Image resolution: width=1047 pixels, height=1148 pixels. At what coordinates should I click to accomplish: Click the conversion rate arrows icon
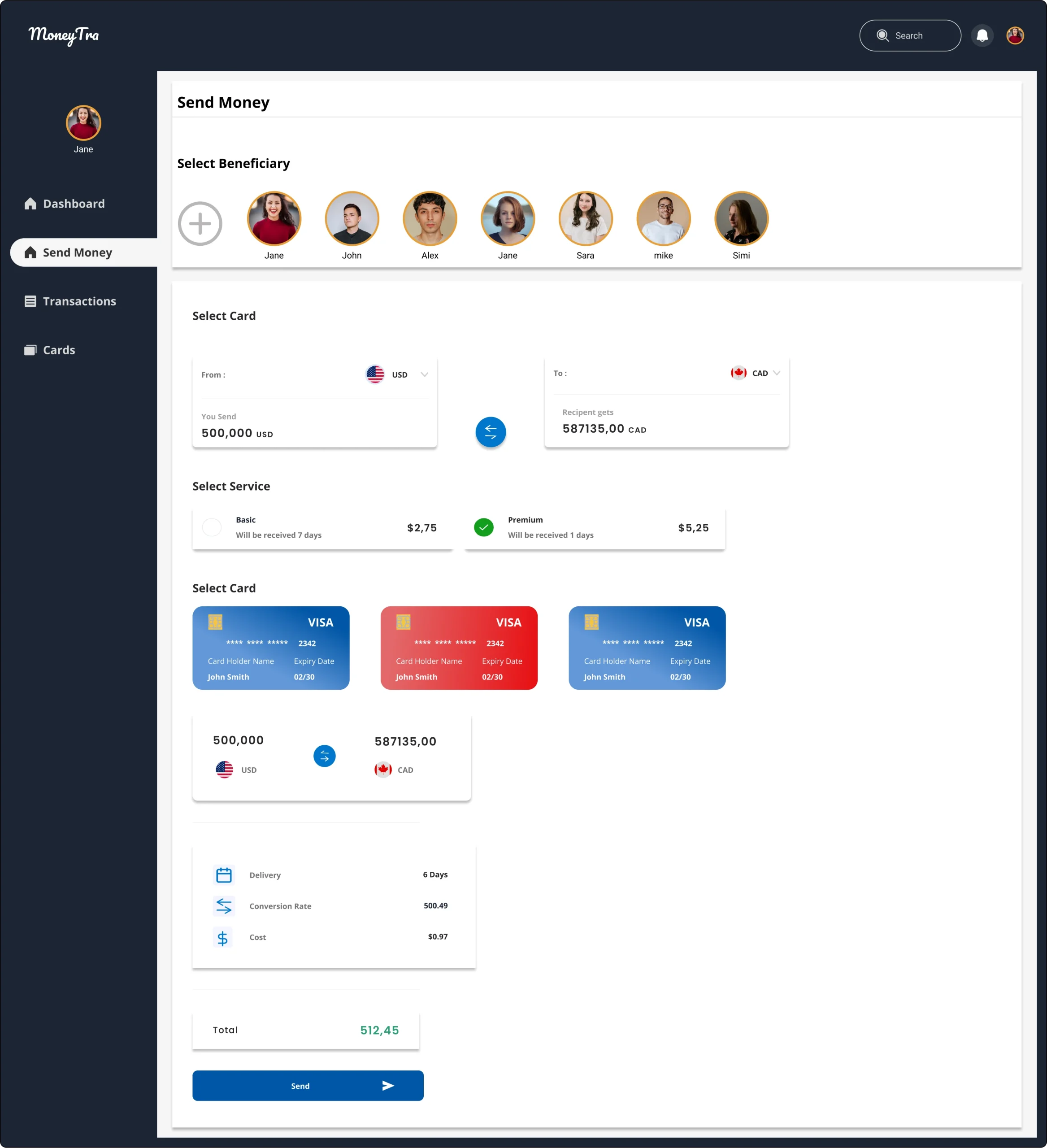pos(224,905)
